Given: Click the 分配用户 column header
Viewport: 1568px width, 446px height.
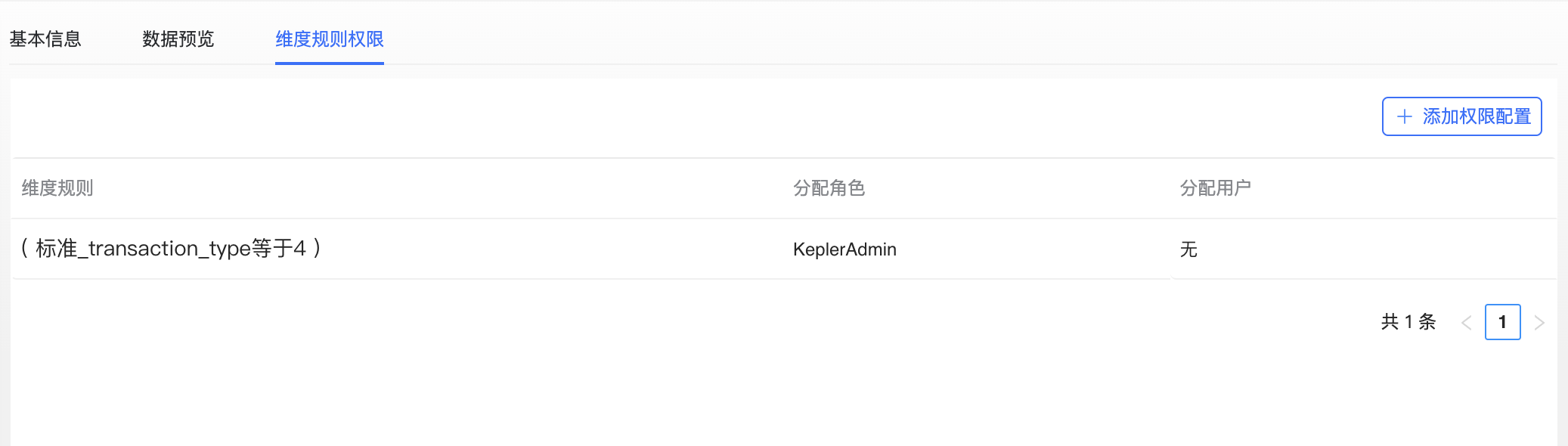Looking at the screenshot, I should (1216, 188).
